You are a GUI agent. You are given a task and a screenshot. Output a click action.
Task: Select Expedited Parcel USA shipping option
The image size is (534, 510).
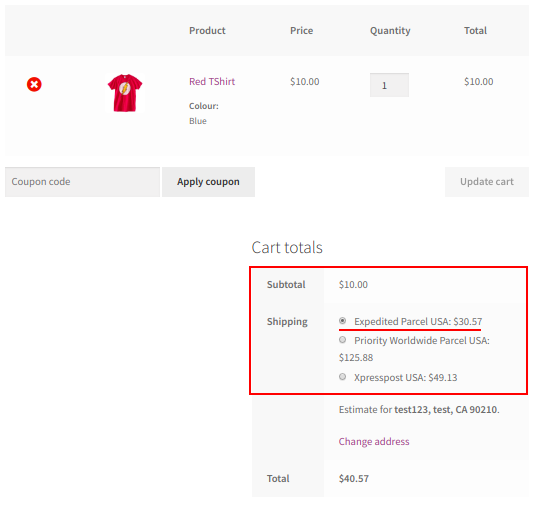click(343, 321)
